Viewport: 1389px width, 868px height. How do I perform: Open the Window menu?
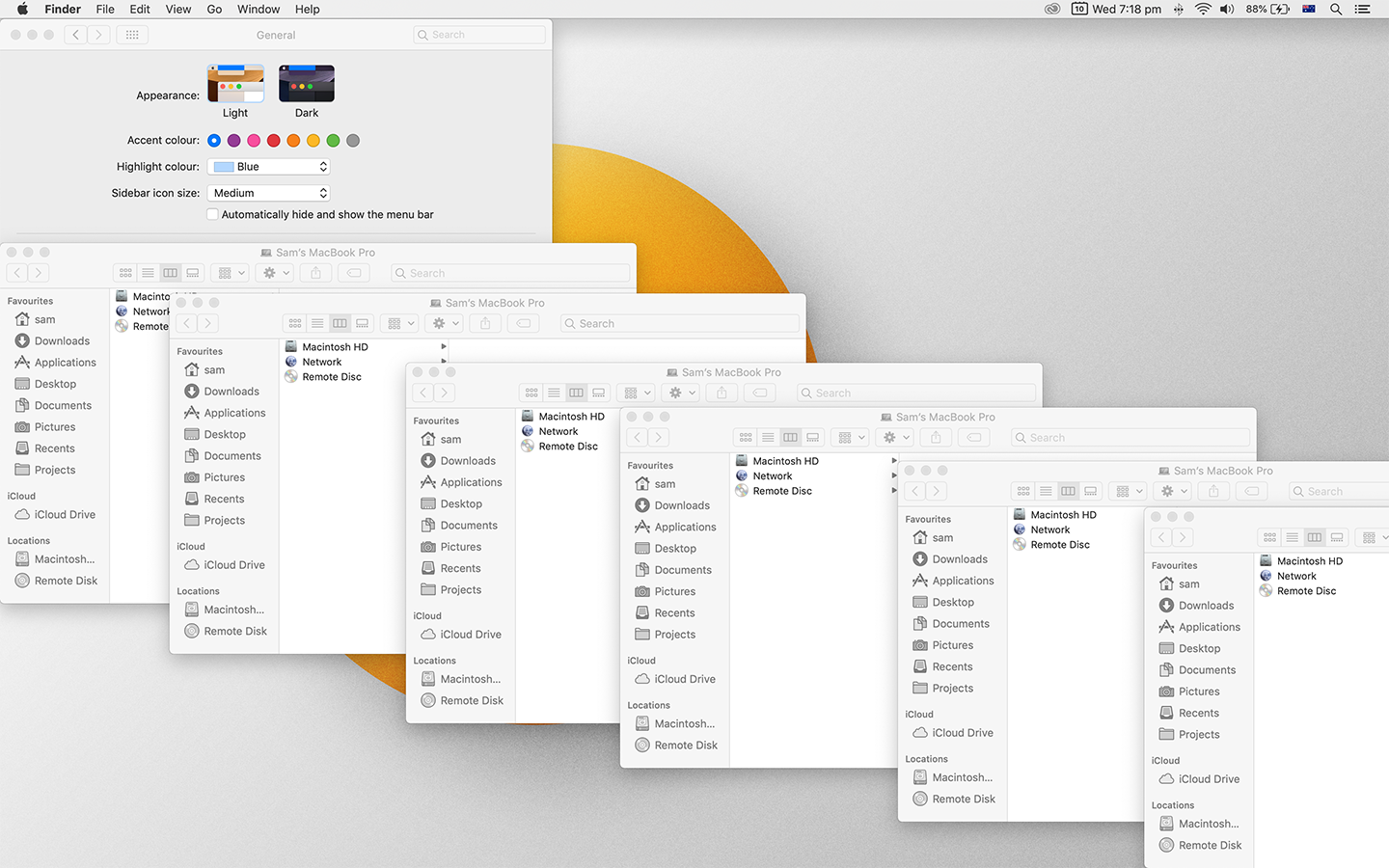pyautogui.click(x=259, y=9)
